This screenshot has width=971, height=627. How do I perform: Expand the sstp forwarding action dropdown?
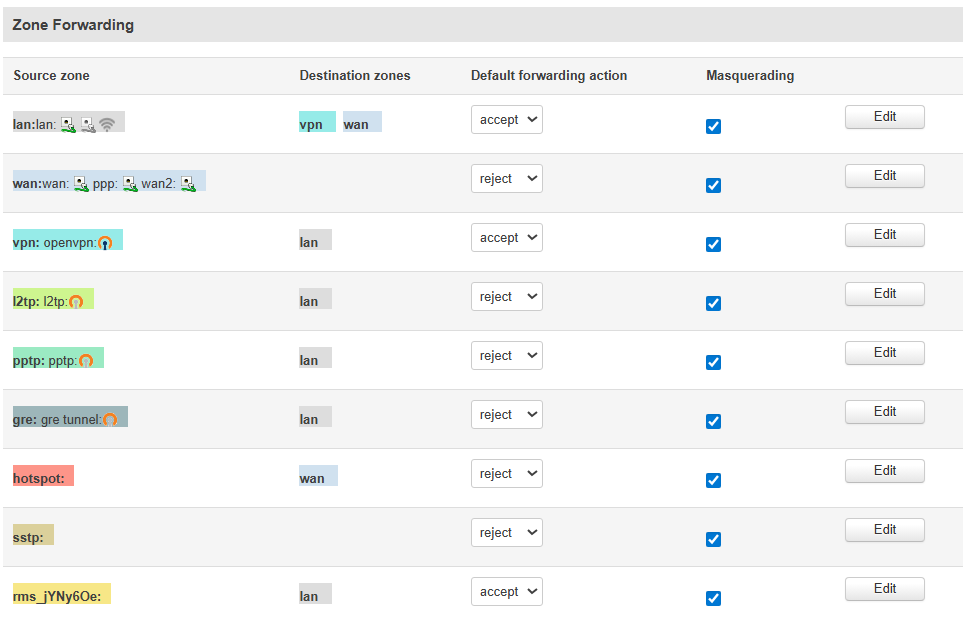pos(507,532)
